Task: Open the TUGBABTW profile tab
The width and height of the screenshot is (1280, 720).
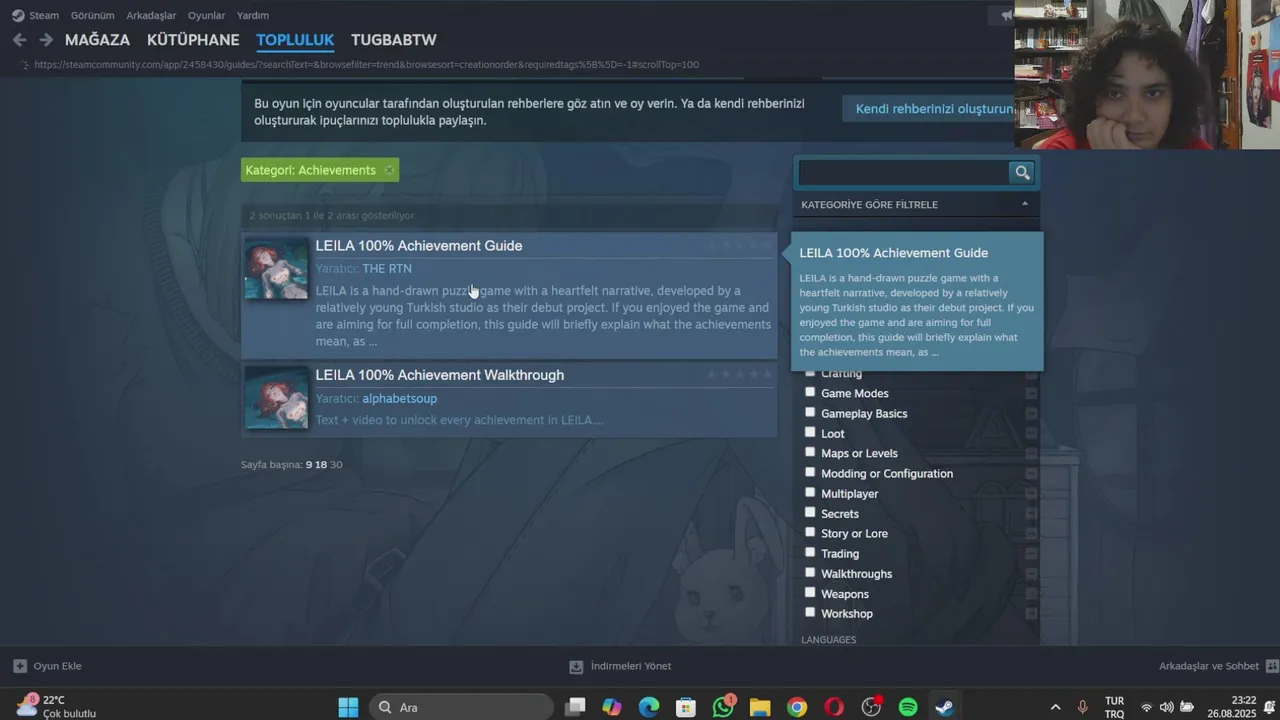Action: click(x=394, y=40)
